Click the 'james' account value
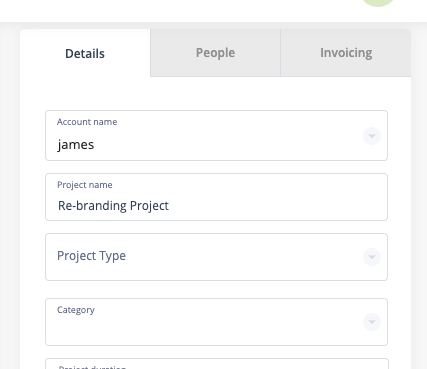Image resolution: width=427 pixels, height=369 pixels. 76,145
